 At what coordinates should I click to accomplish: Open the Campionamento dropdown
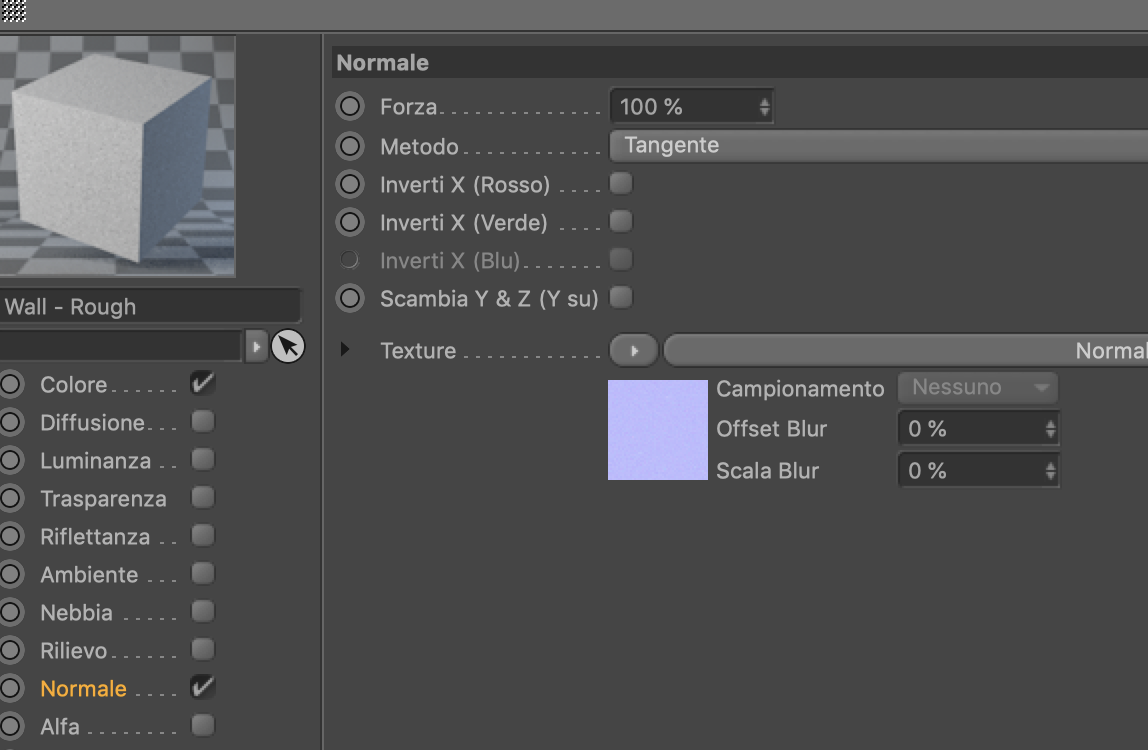[978, 388]
